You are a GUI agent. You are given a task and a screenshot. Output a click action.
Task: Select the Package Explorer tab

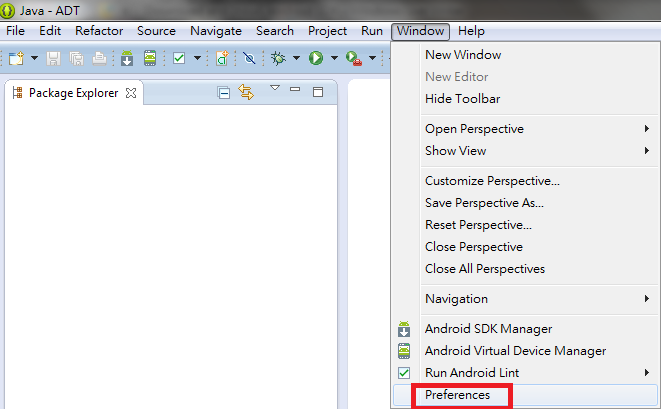(x=73, y=93)
